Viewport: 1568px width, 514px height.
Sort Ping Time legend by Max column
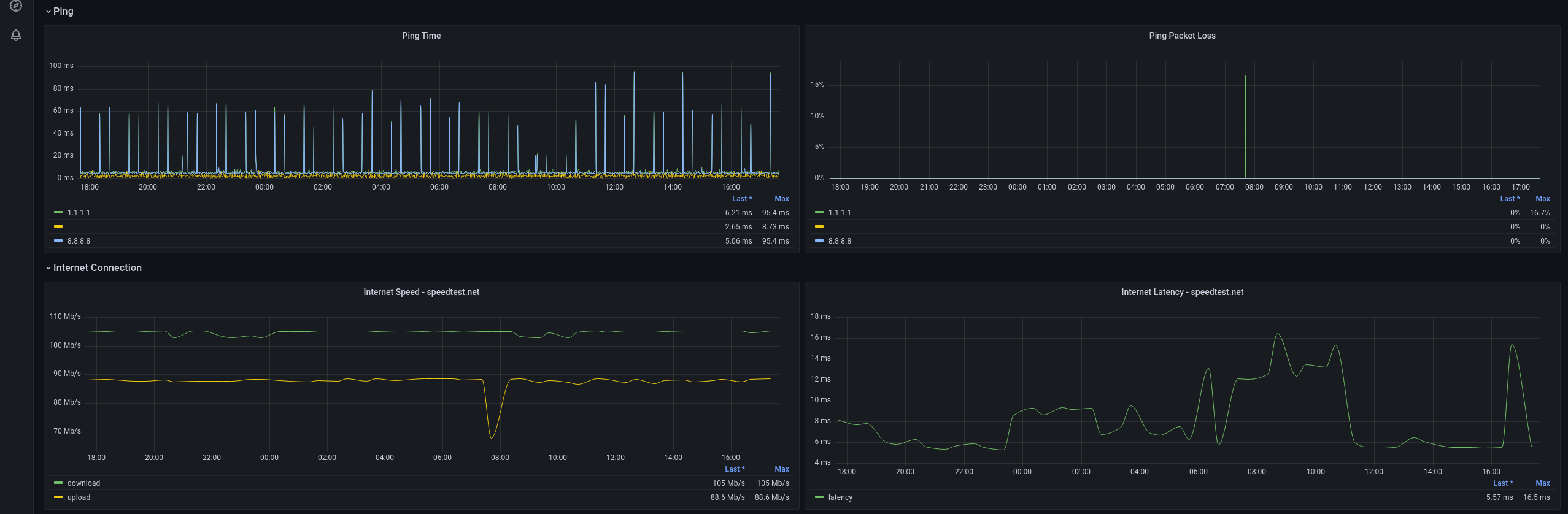tap(781, 199)
